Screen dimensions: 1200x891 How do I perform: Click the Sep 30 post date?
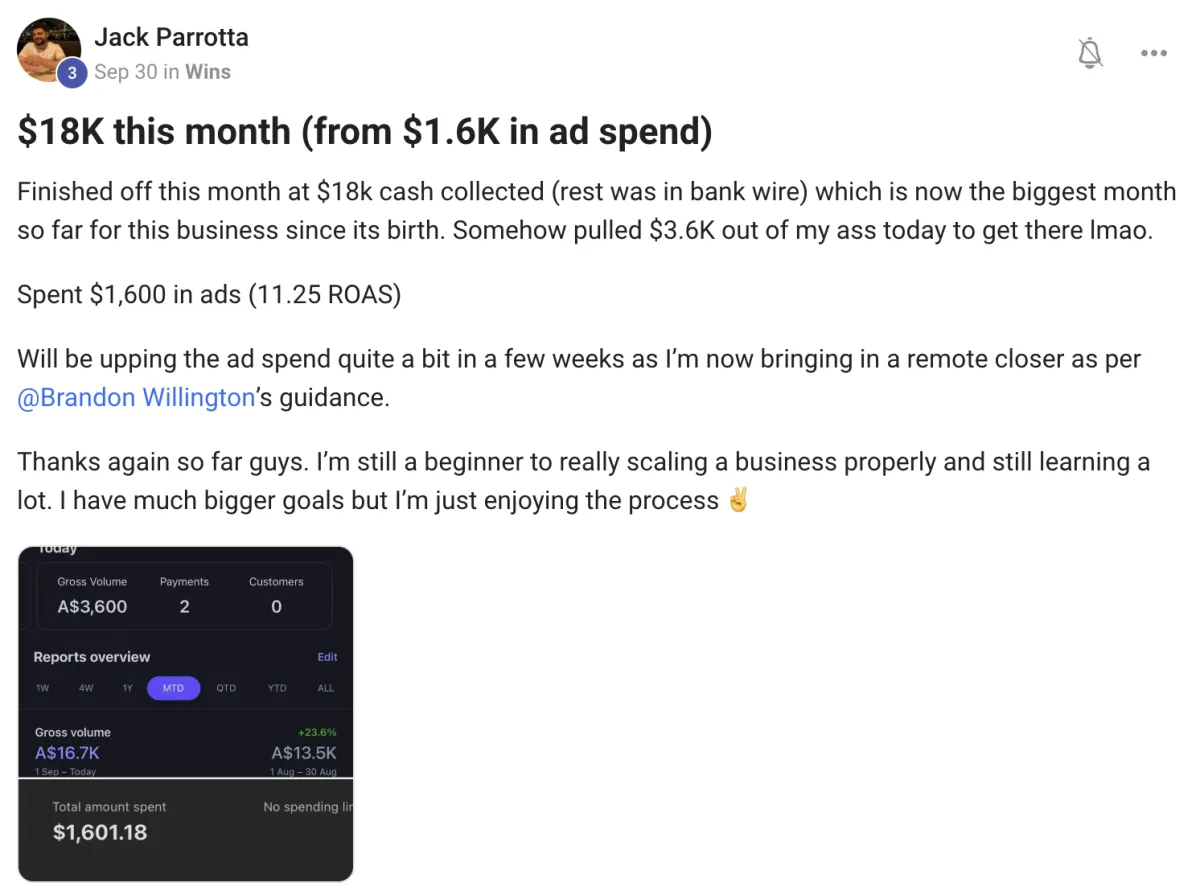(125, 72)
